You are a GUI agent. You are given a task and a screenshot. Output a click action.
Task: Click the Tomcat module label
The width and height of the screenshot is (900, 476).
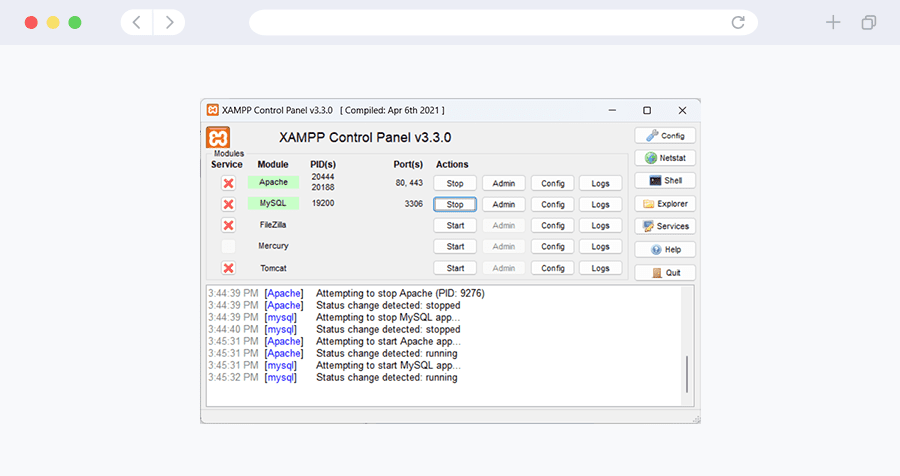273,268
